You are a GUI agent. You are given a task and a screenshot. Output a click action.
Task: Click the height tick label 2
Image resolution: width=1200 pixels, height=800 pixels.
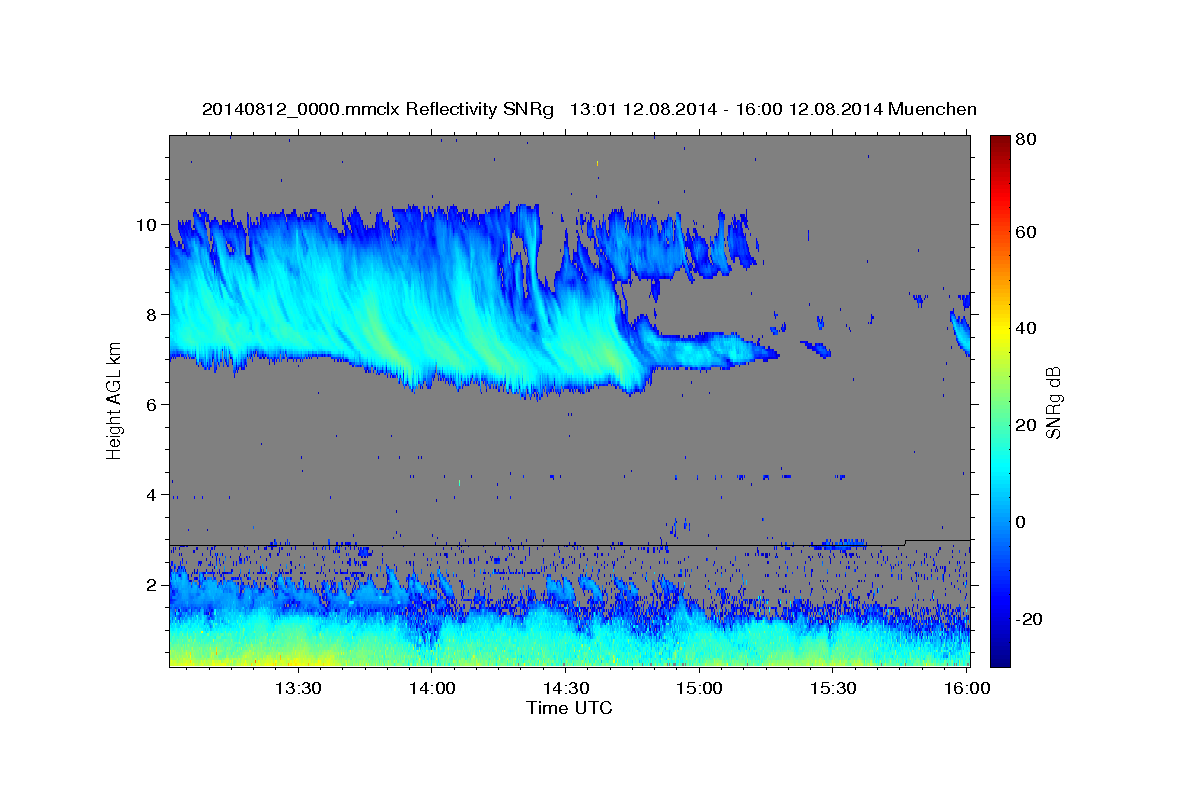coord(152,585)
